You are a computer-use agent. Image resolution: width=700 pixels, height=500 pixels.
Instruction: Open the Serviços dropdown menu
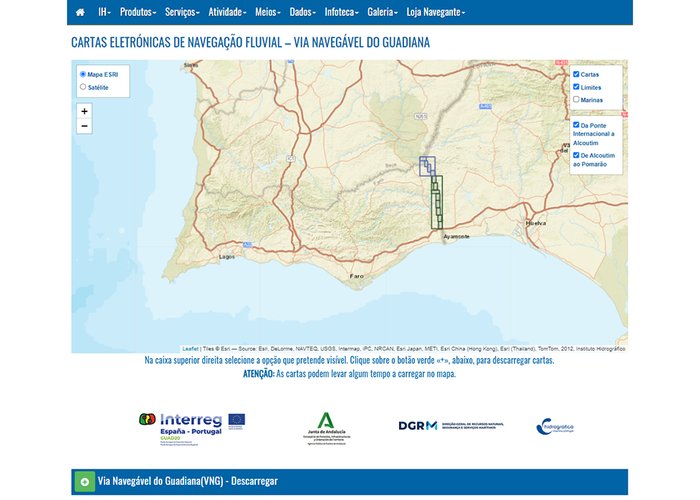click(182, 12)
